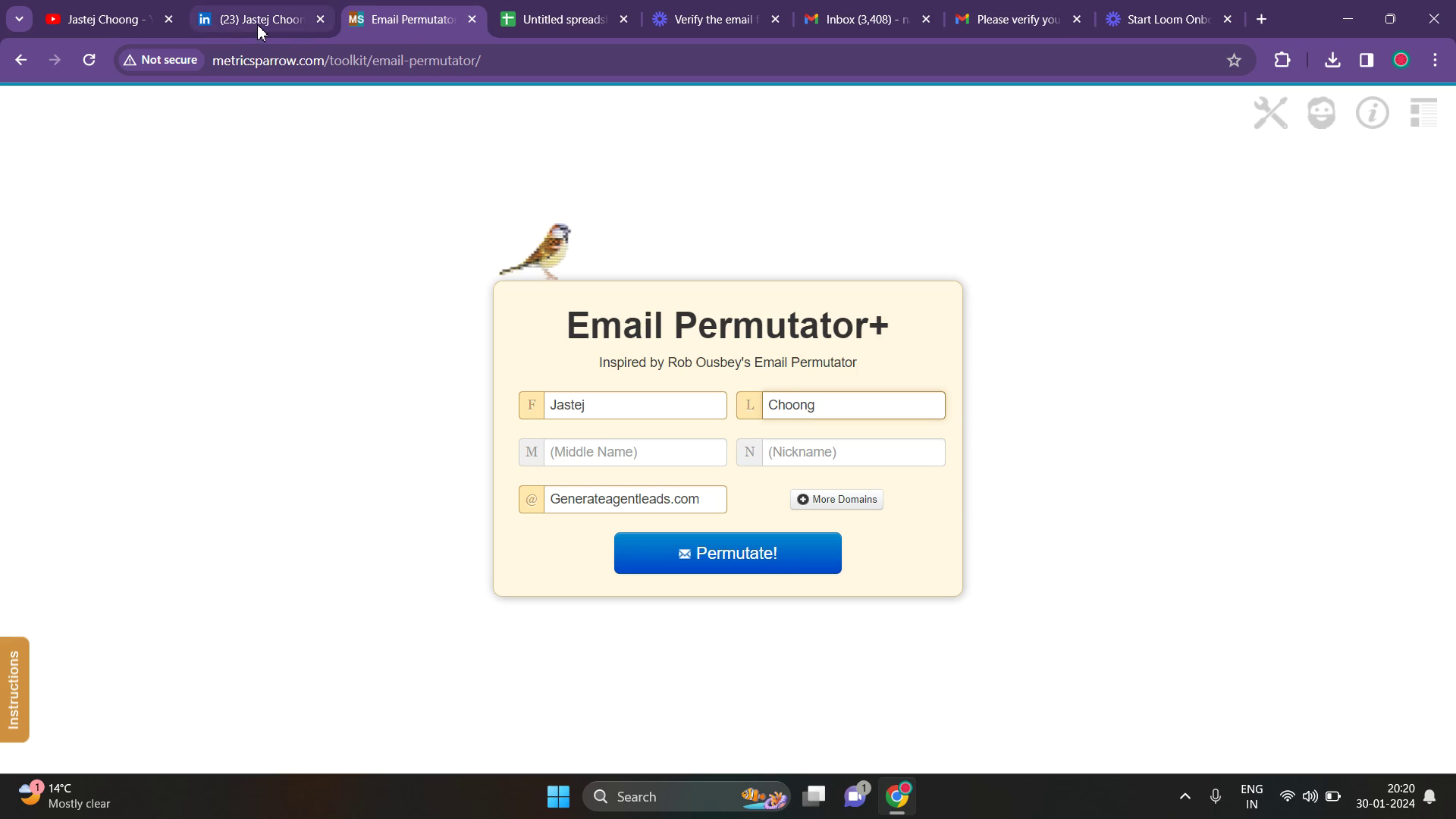This screenshot has width=1456, height=819.
Task: Open the browser extensions puzzle icon
Action: click(x=1282, y=61)
